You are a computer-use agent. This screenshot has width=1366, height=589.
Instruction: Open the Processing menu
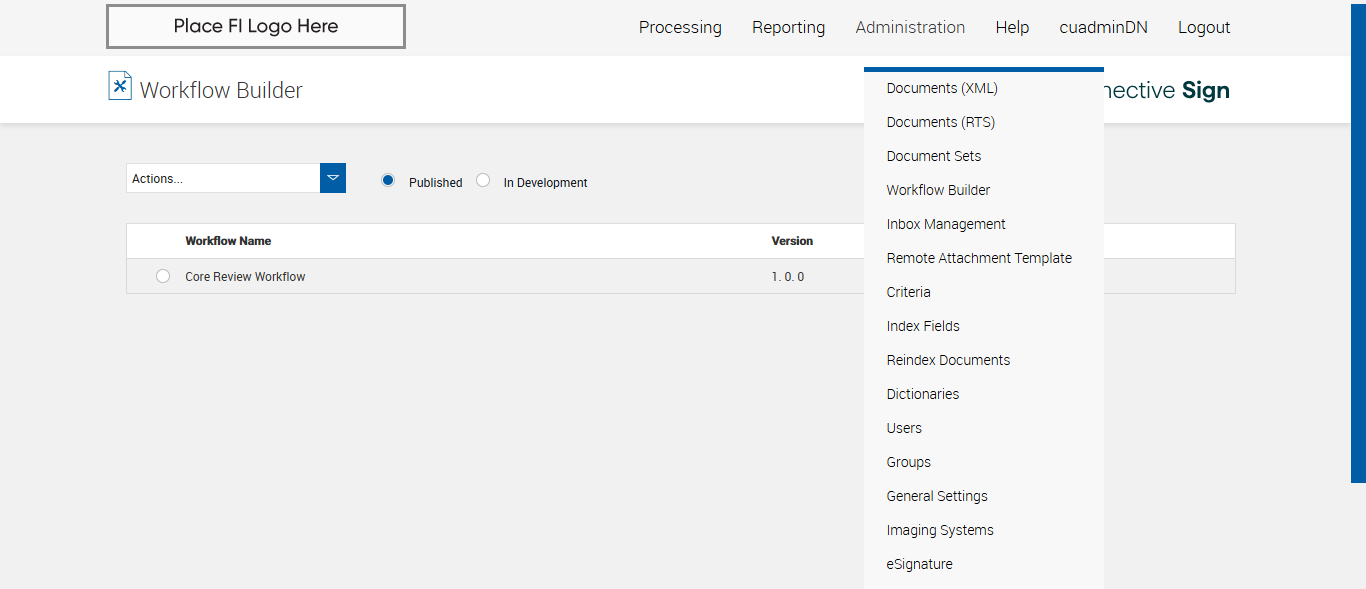click(x=680, y=27)
